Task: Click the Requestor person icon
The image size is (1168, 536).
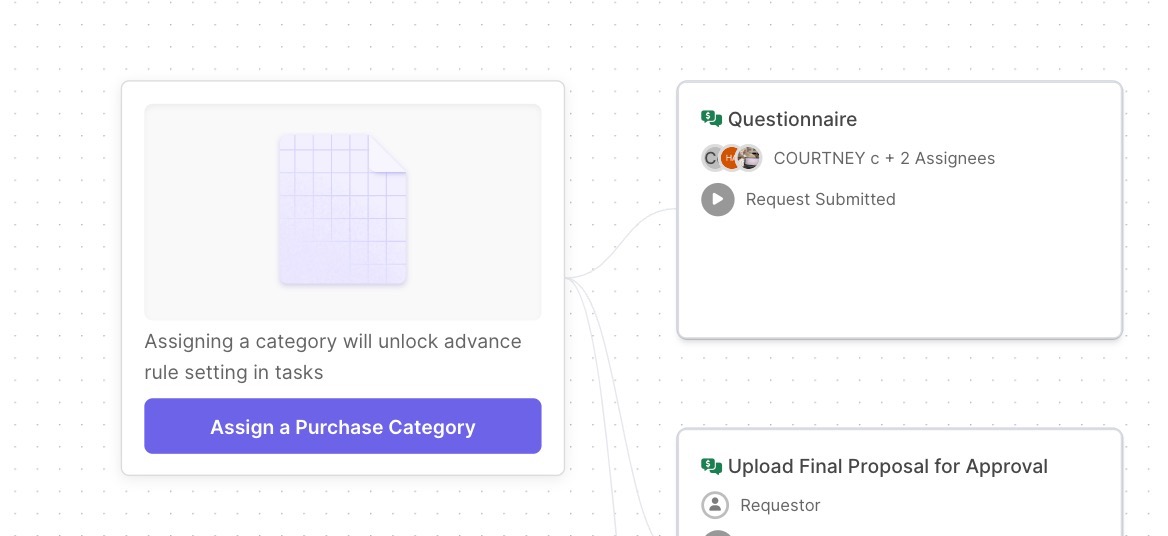Action: coord(714,505)
